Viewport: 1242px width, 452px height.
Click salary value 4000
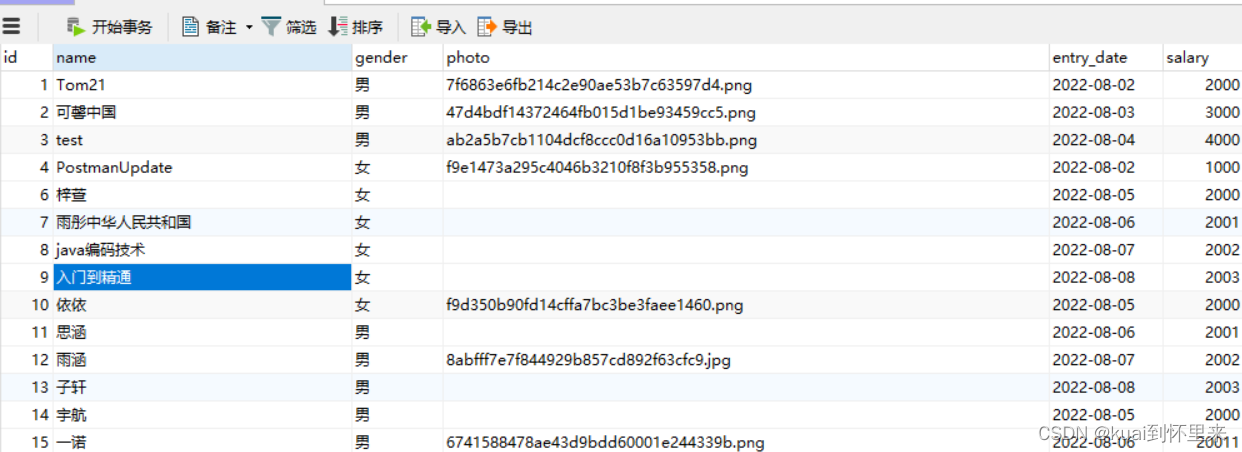[1203, 140]
